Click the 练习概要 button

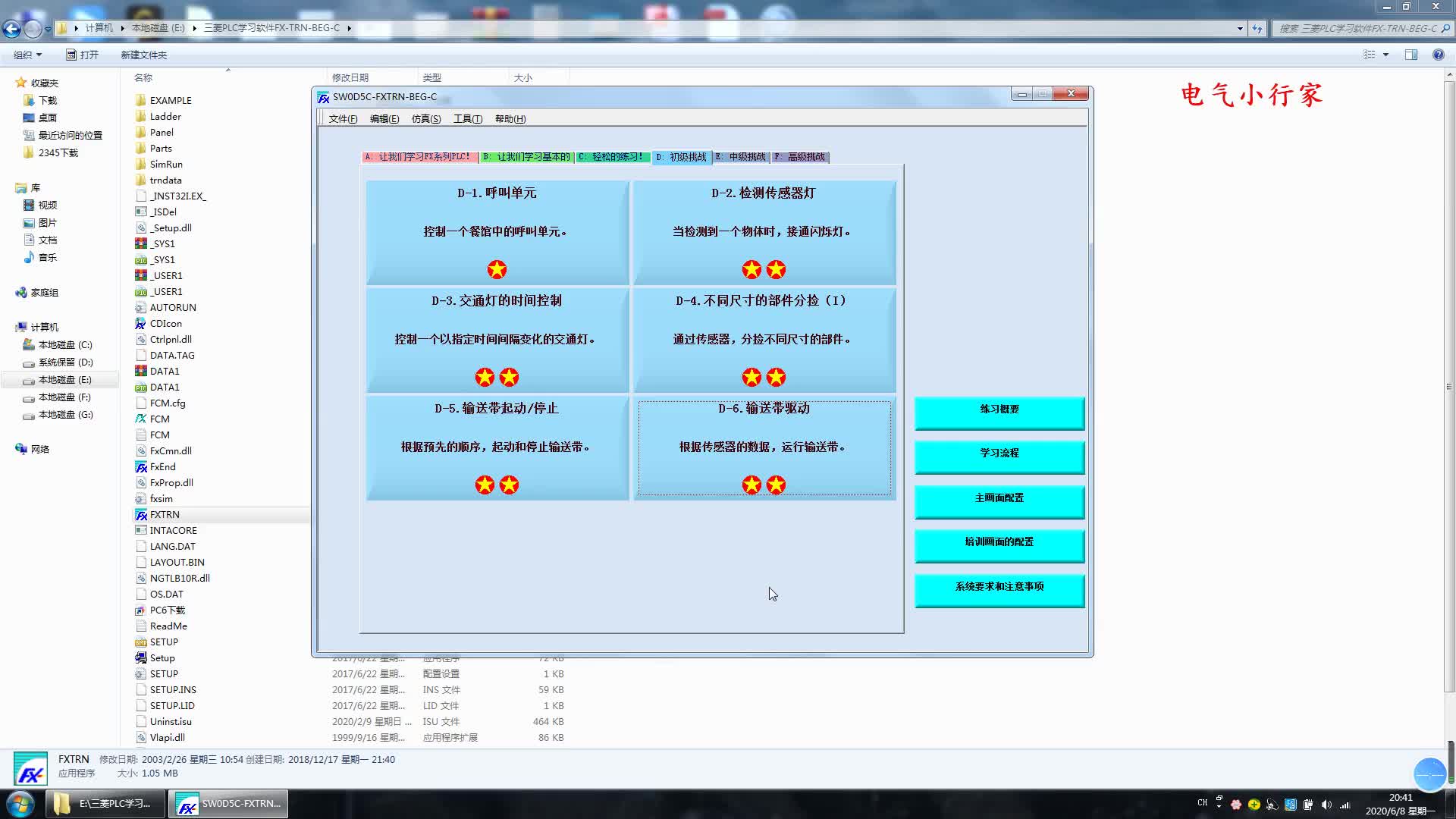click(999, 413)
